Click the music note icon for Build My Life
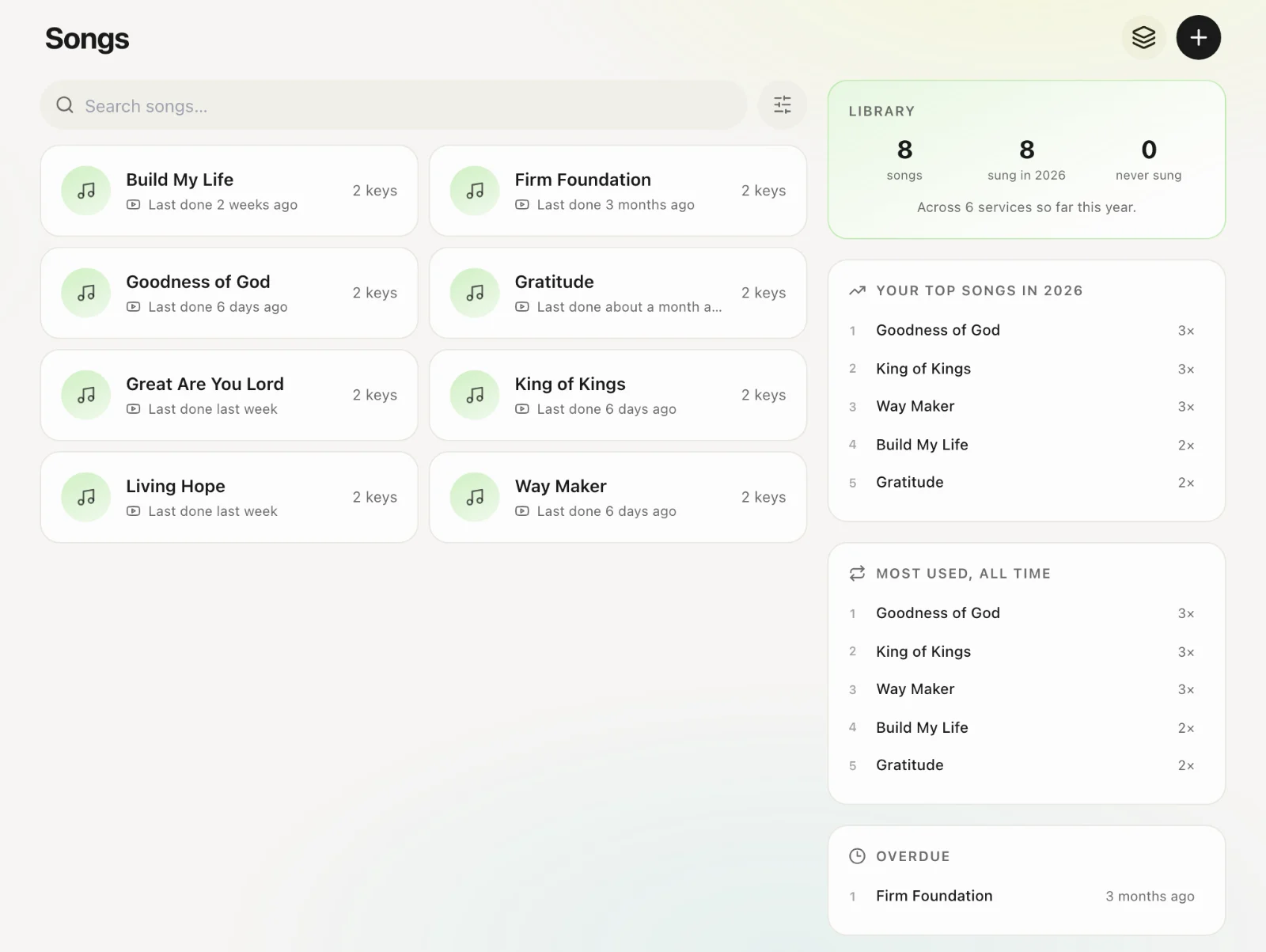The height and width of the screenshot is (952, 1266). tap(85, 191)
